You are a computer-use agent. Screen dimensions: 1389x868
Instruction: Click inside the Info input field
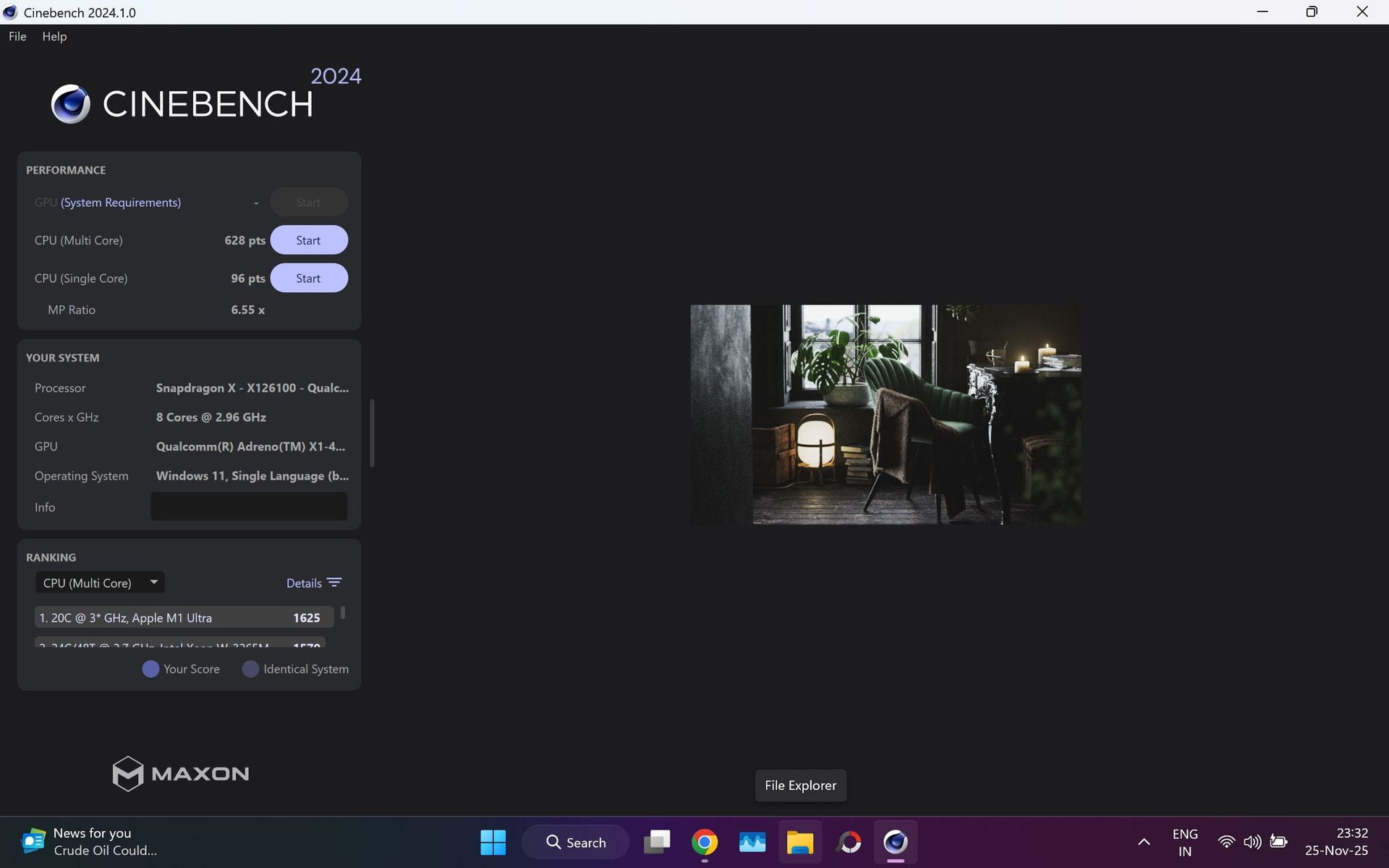249,506
